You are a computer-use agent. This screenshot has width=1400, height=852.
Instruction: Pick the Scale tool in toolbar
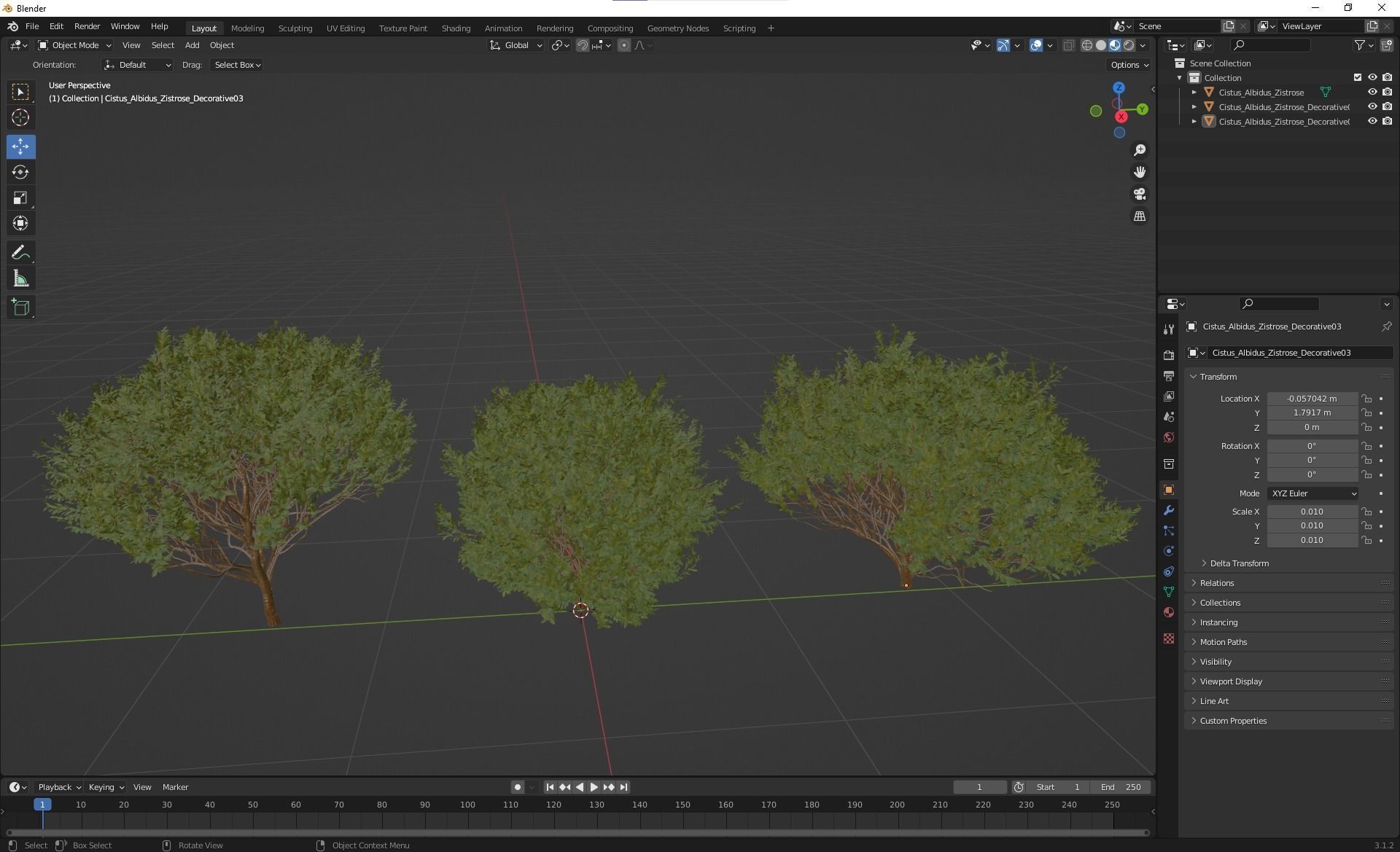click(x=20, y=198)
